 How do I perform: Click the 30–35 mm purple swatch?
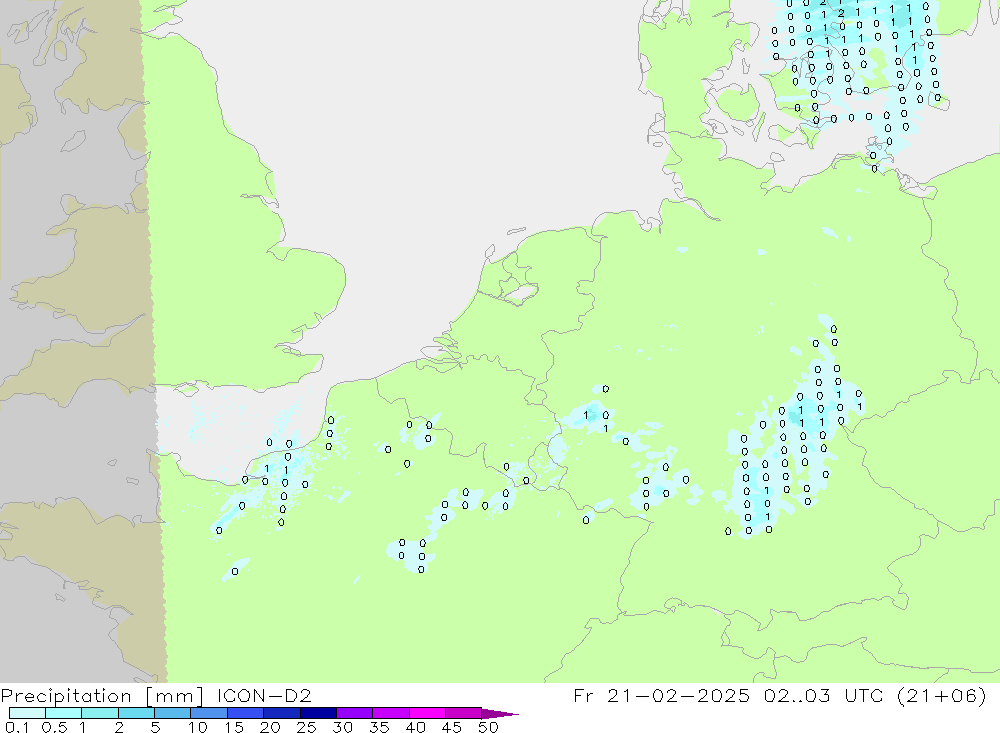(x=355, y=713)
